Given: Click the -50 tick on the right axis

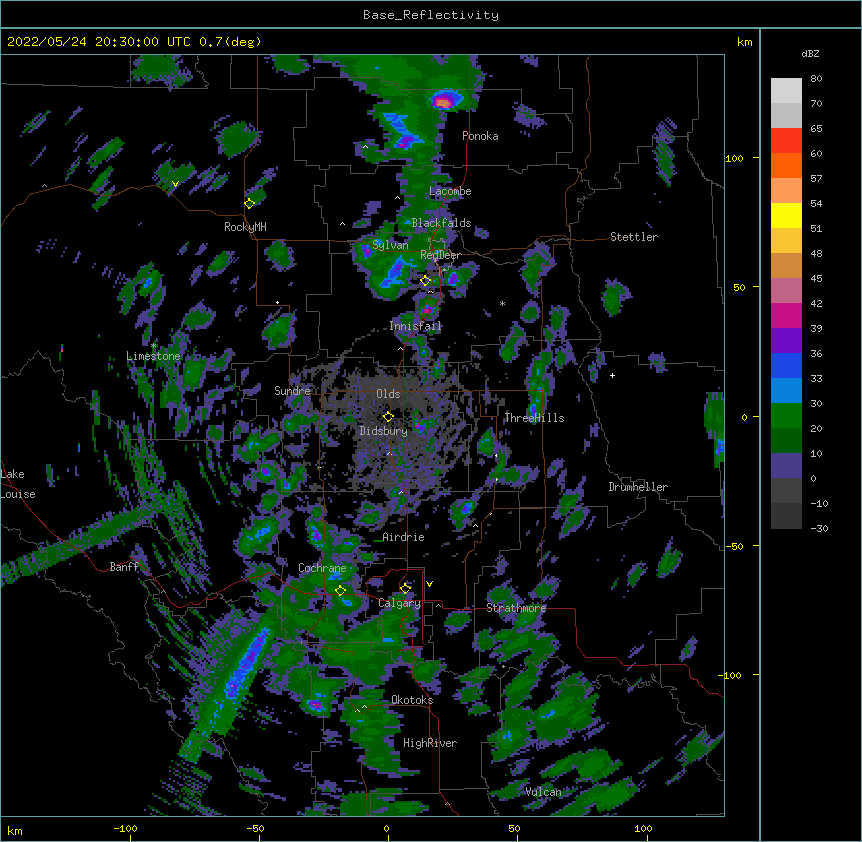Looking at the screenshot, I should coord(734,546).
